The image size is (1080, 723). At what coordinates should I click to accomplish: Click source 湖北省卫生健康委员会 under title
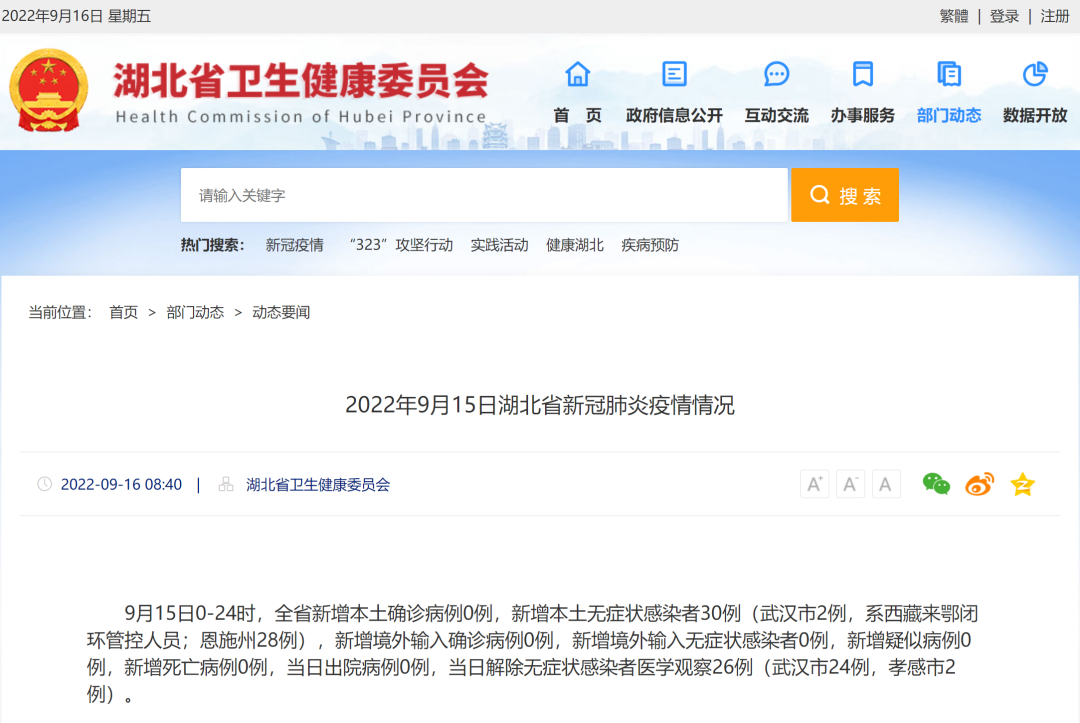(x=318, y=485)
